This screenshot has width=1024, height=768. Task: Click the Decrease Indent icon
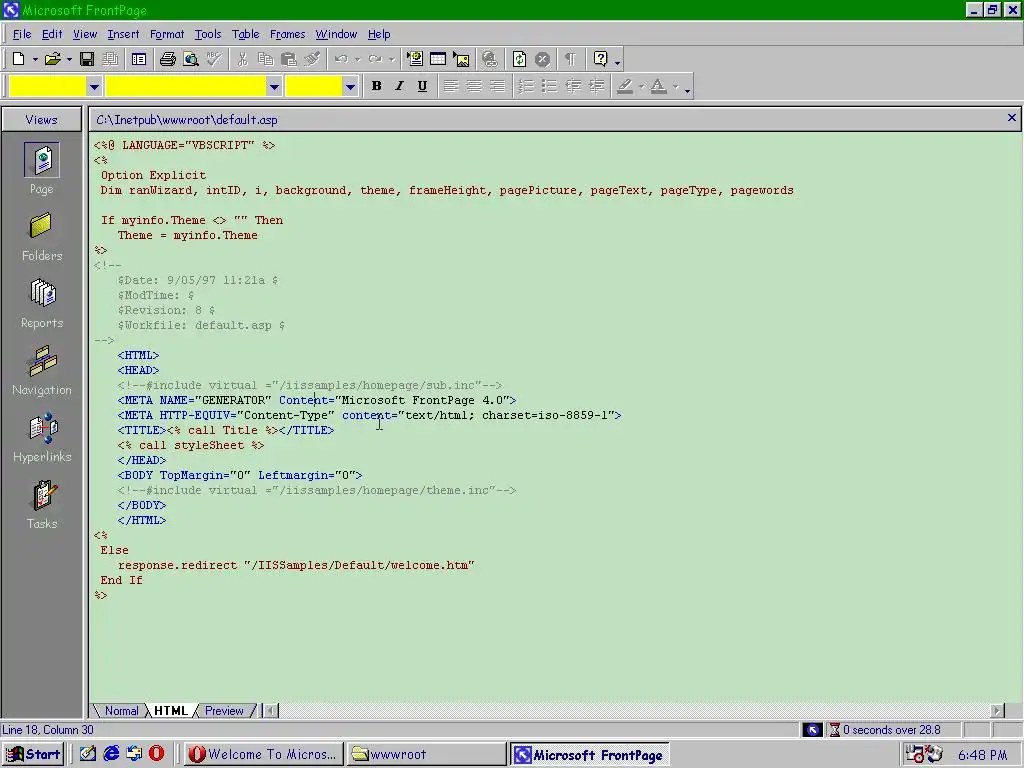point(573,86)
